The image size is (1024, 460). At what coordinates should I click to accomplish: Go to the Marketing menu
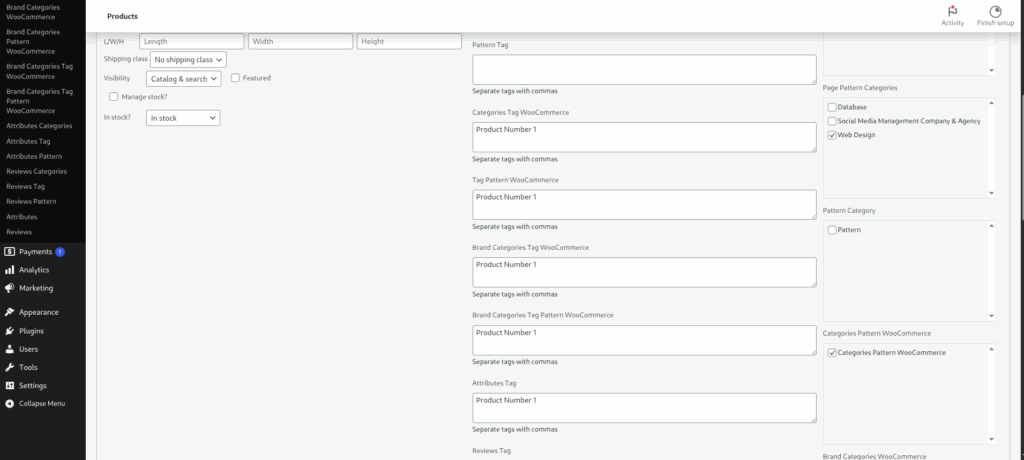[36, 288]
